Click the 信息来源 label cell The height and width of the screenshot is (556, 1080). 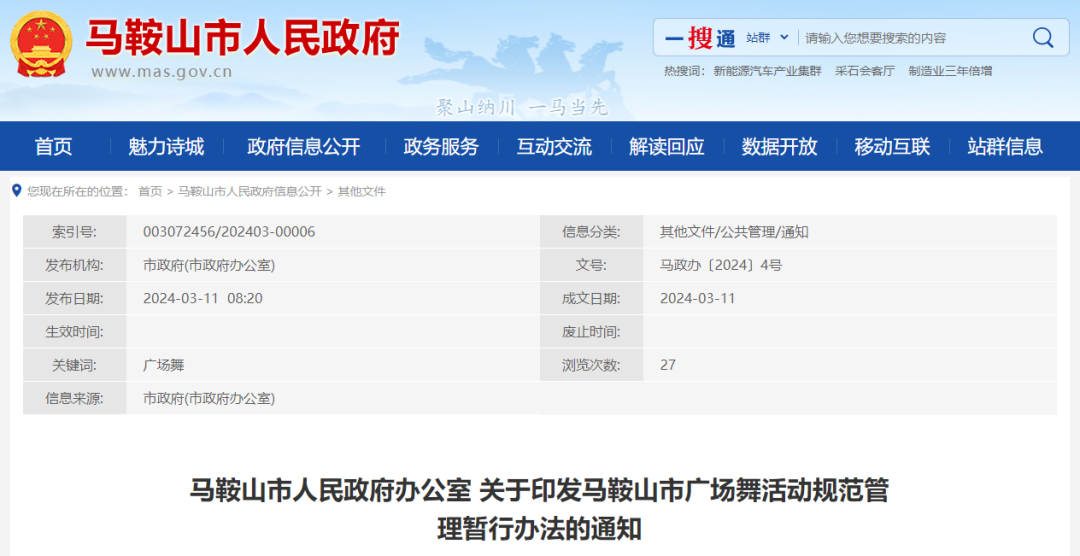pyautogui.click(x=74, y=398)
